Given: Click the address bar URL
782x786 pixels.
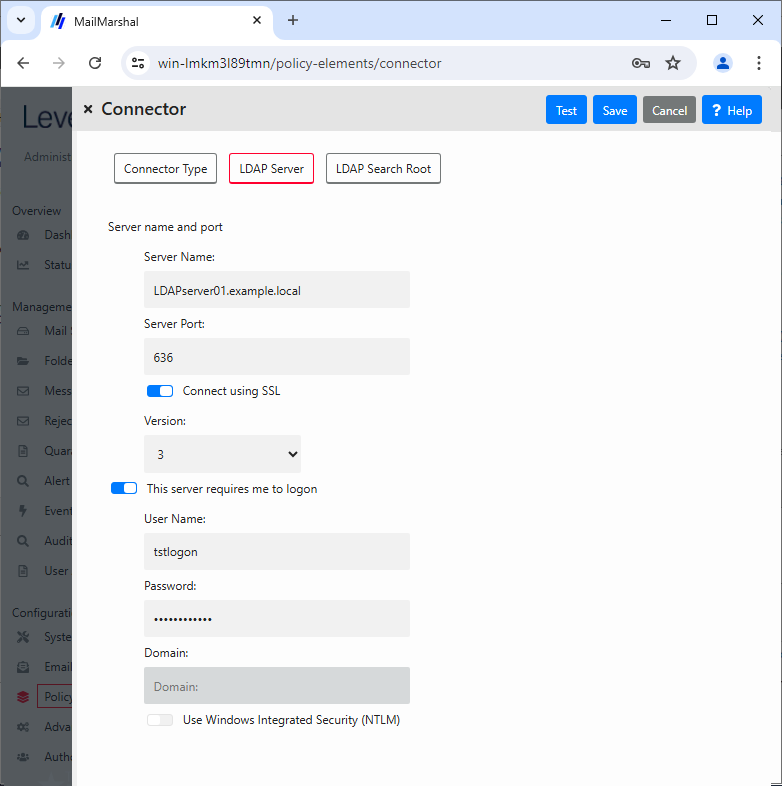Looking at the screenshot, I should (x=299, y=64).
